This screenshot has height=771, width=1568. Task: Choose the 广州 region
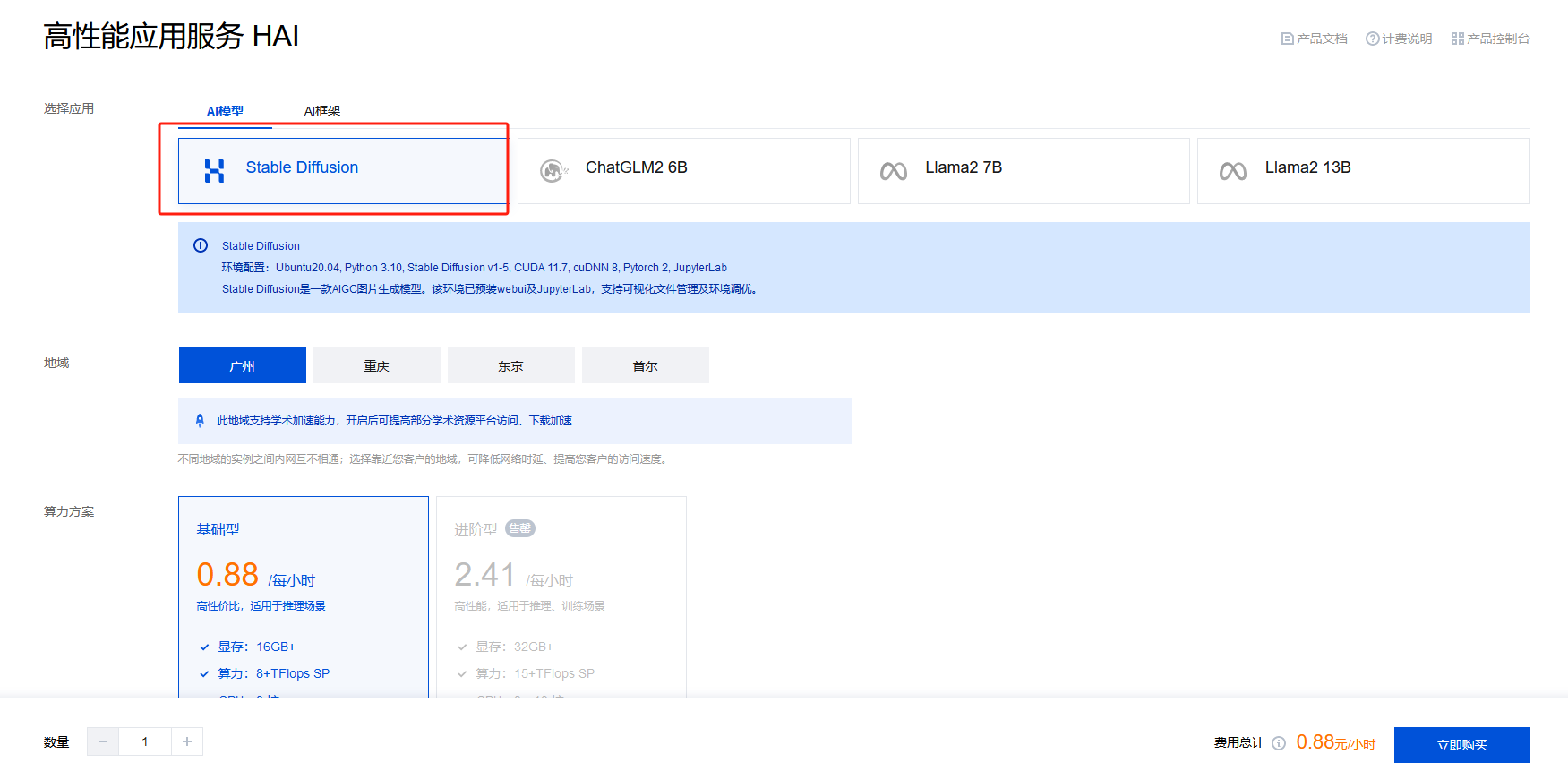tap(243, 365)
